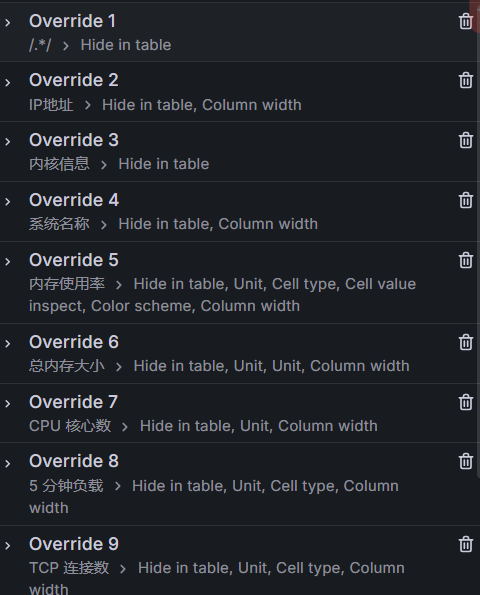Click the IP地址 field matcher text
This screenshot has width=480, height=595.
pos(51,105)
